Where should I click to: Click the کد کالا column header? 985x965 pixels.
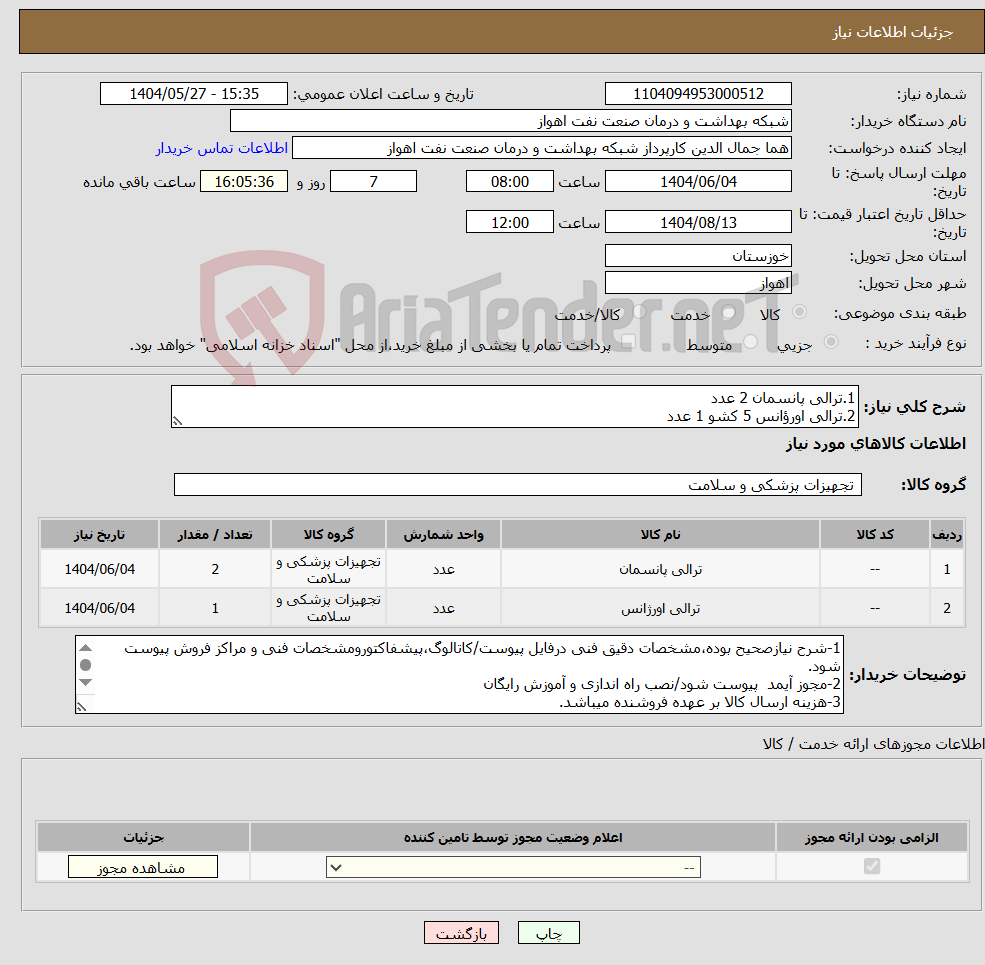875,534
